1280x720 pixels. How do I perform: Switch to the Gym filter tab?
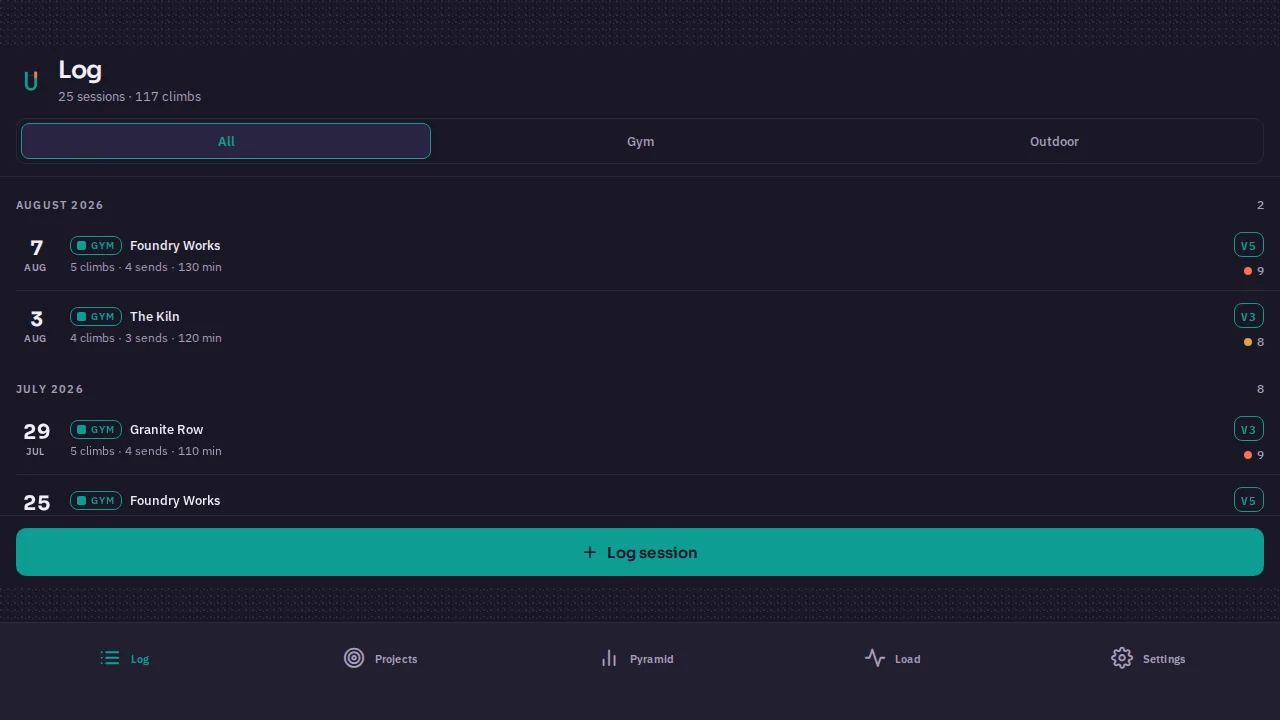coord(640,141)
